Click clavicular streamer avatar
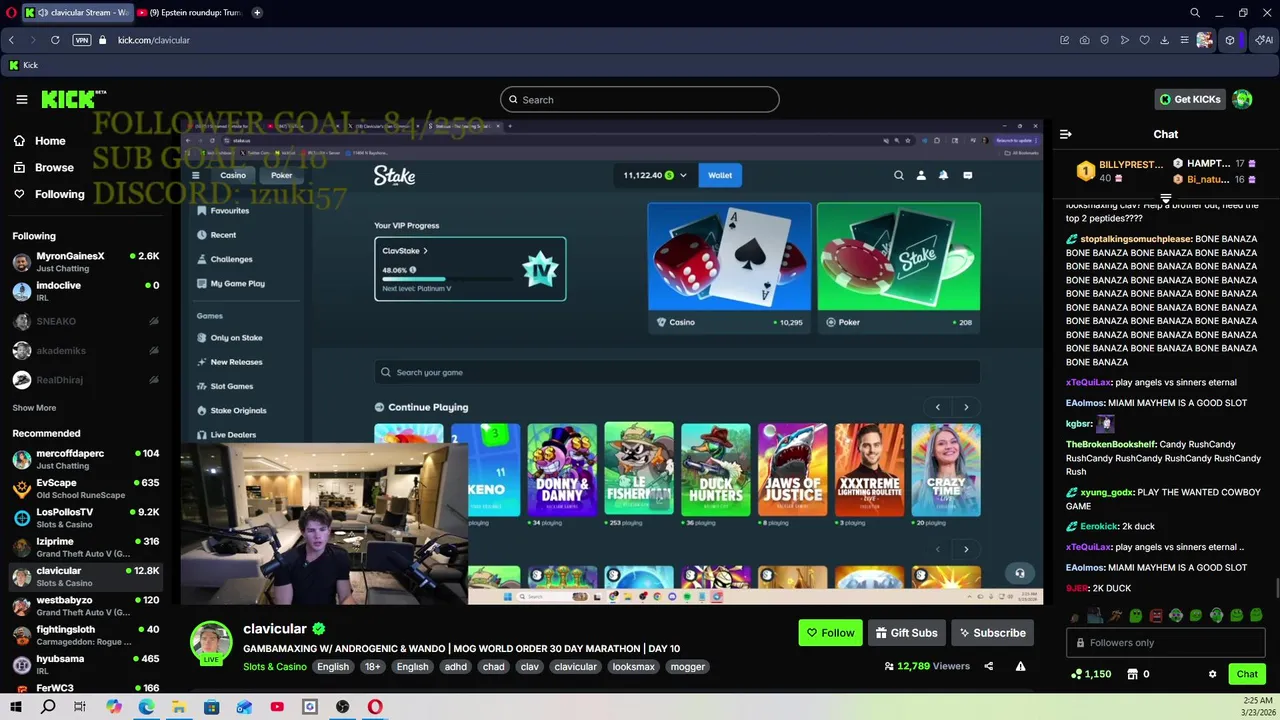The image size is (1280, 720). pyautogui.click(x=211, y=643)
